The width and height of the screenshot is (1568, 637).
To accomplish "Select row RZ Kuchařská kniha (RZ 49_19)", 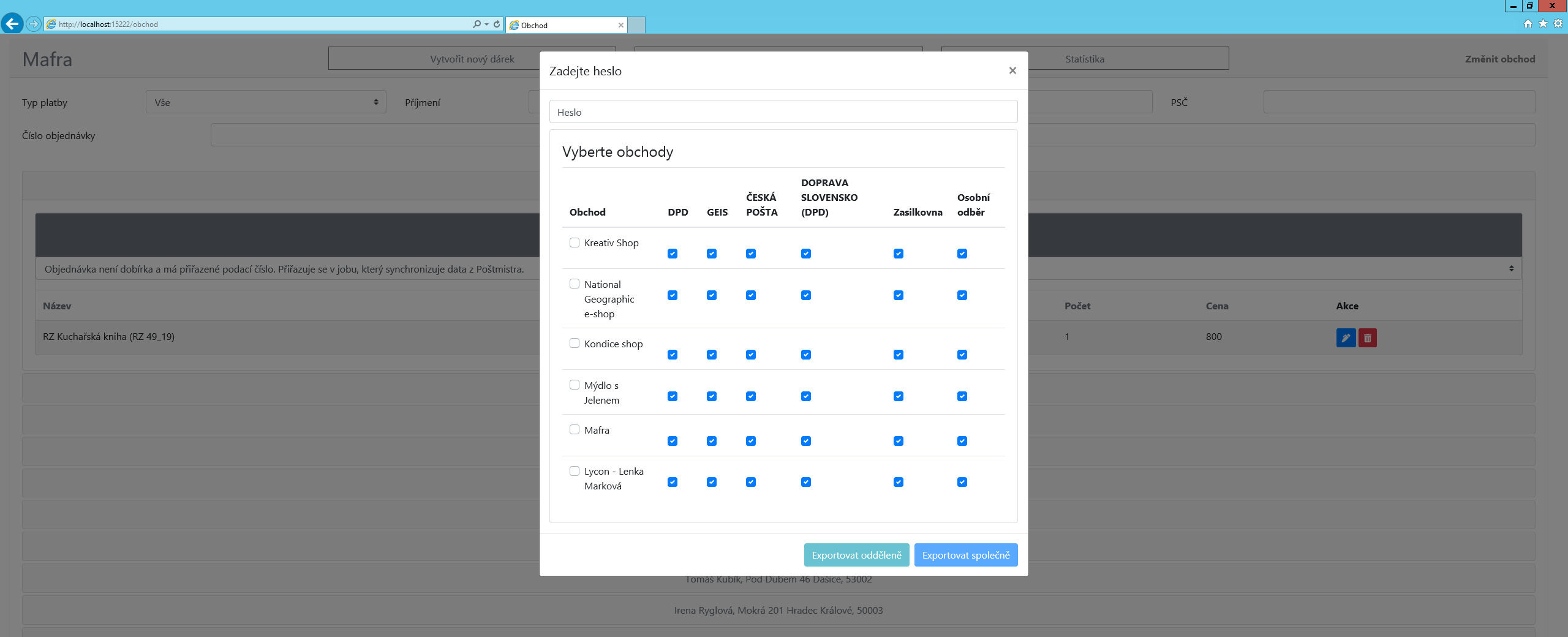I will pyautogui.click(x=778, y=337).
